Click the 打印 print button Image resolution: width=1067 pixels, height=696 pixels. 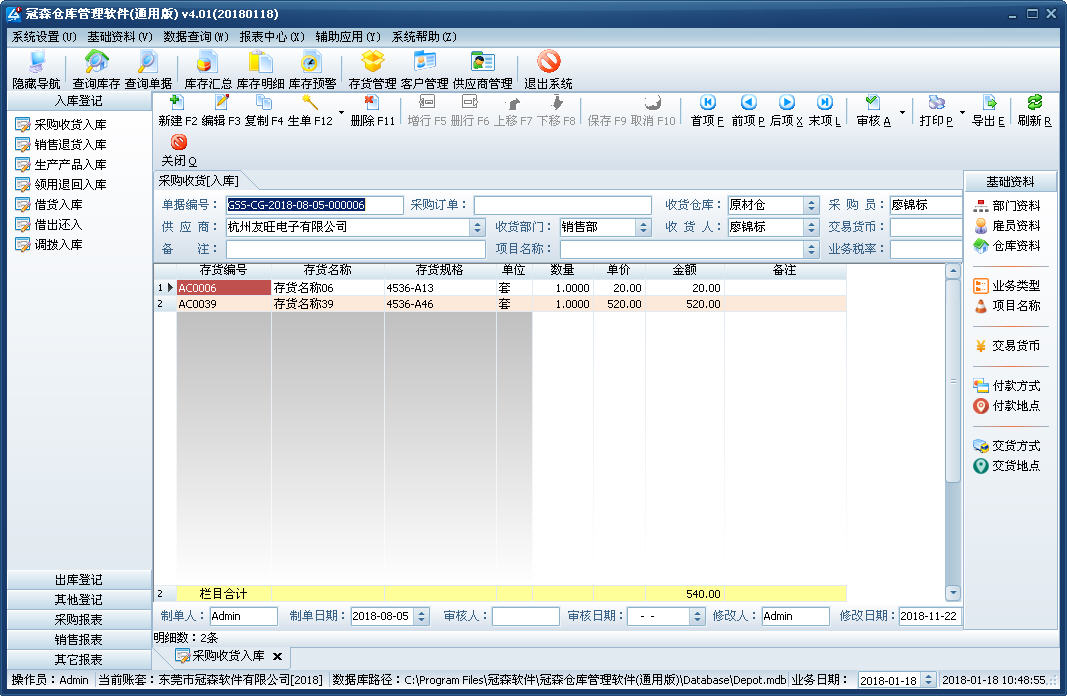pyautogui.click(x=936, y=111)
